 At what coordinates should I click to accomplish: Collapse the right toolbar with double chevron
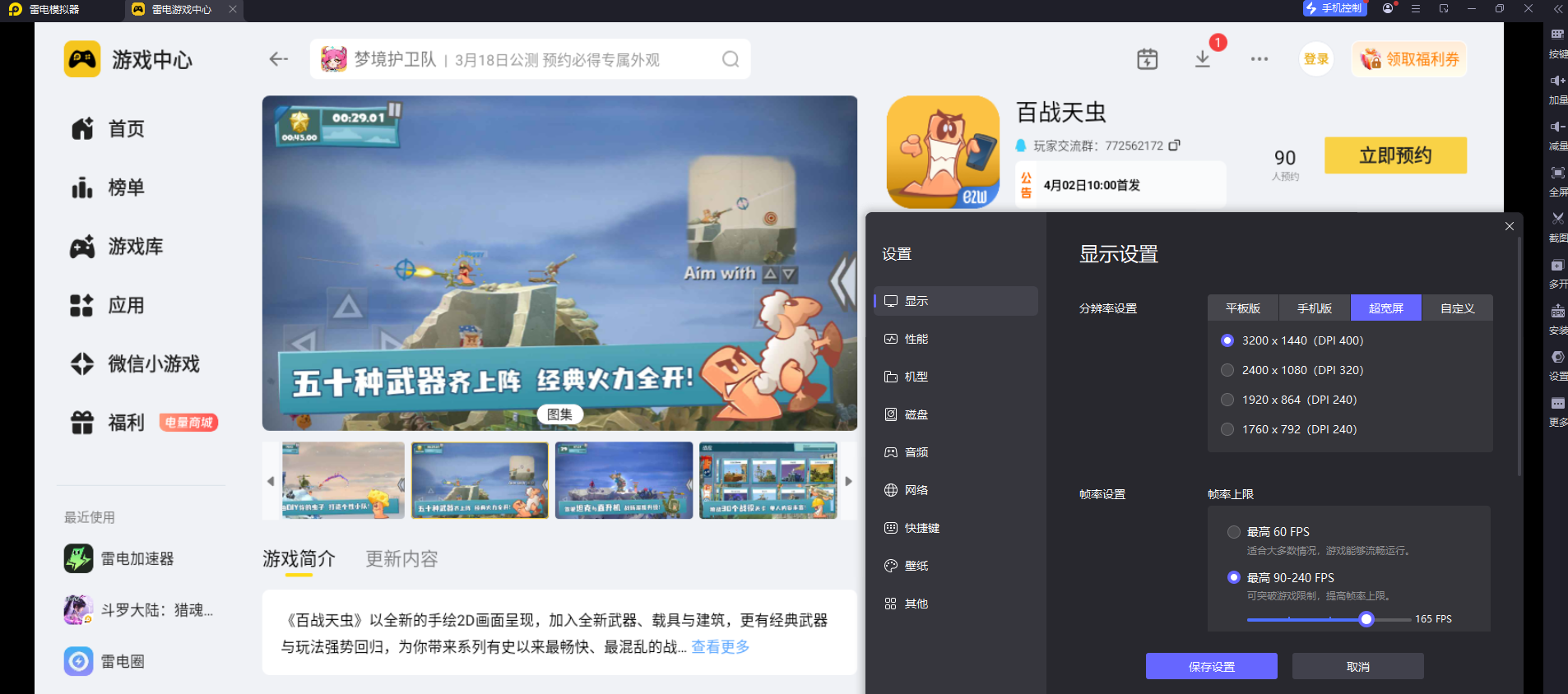pyautogui.click(x=1557, y=8)
